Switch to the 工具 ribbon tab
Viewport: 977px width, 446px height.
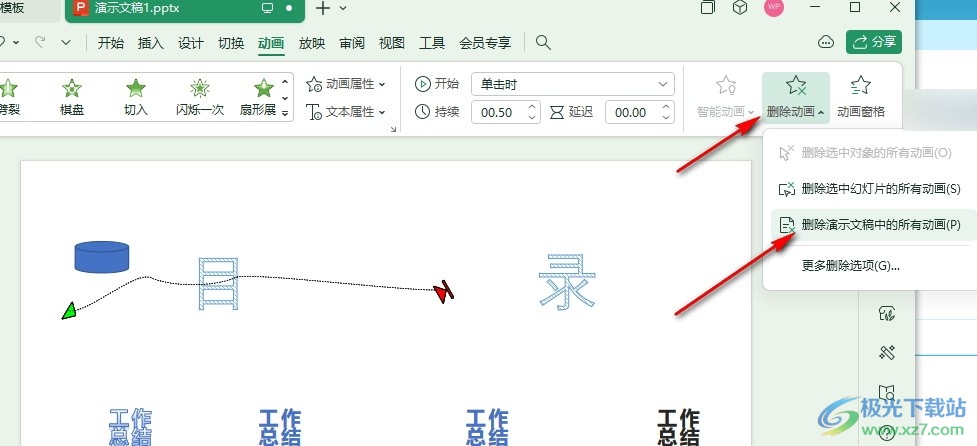[432, 43]
